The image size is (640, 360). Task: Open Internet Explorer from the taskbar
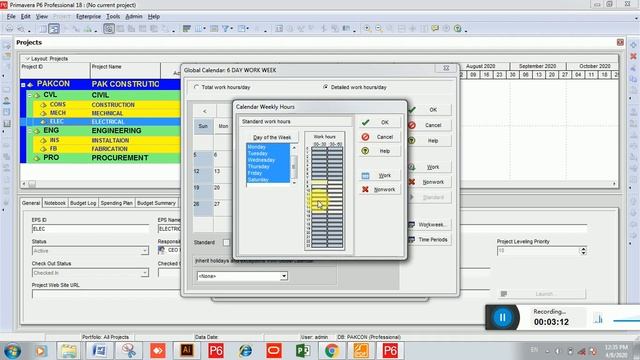pyautogui.click(x=245, y=350)
